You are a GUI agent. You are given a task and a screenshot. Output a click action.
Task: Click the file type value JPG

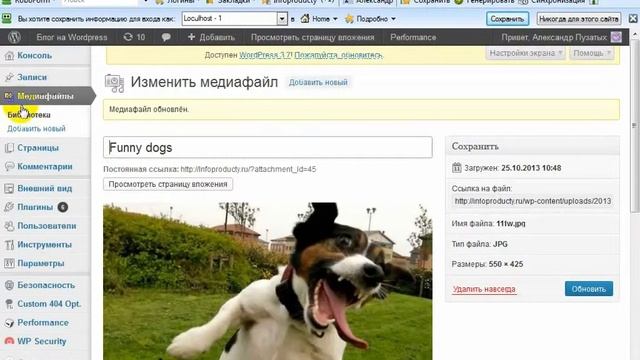pyautogui.click(x=500, y=244)
